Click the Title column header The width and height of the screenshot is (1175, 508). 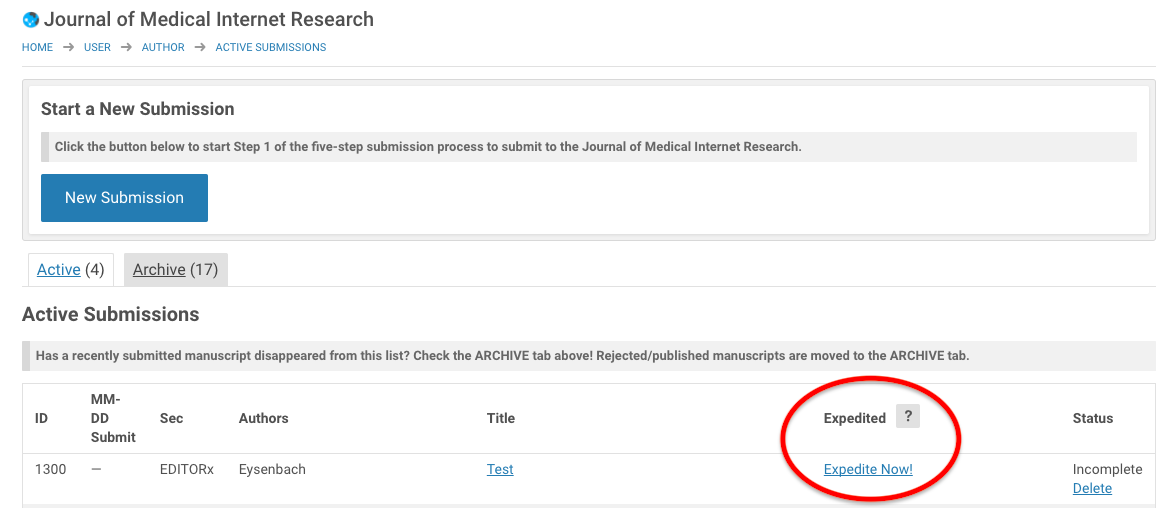501,418
